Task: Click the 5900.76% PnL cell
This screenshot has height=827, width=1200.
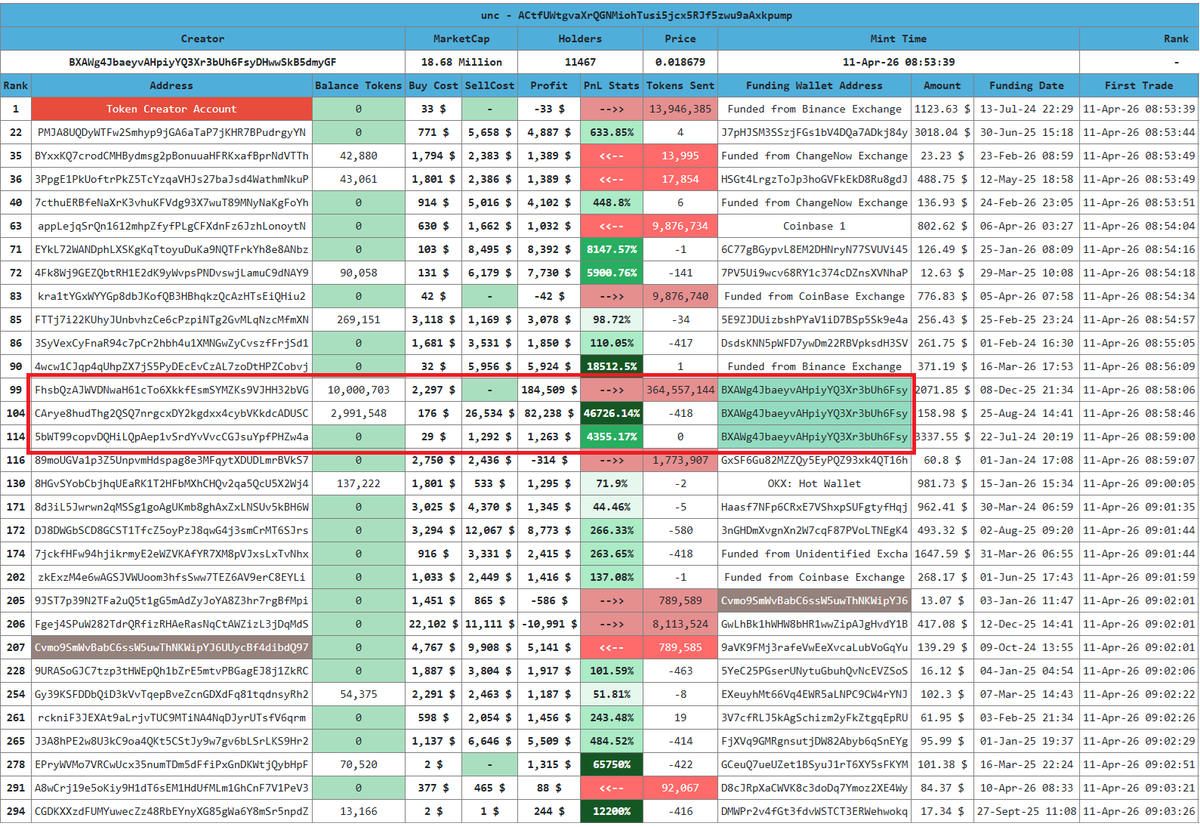Action: [612, 273]
